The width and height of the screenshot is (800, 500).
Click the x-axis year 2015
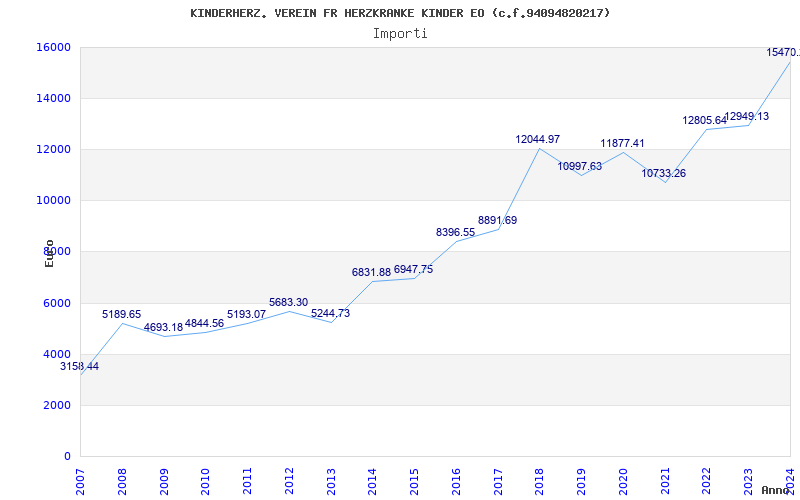(414, 482)
